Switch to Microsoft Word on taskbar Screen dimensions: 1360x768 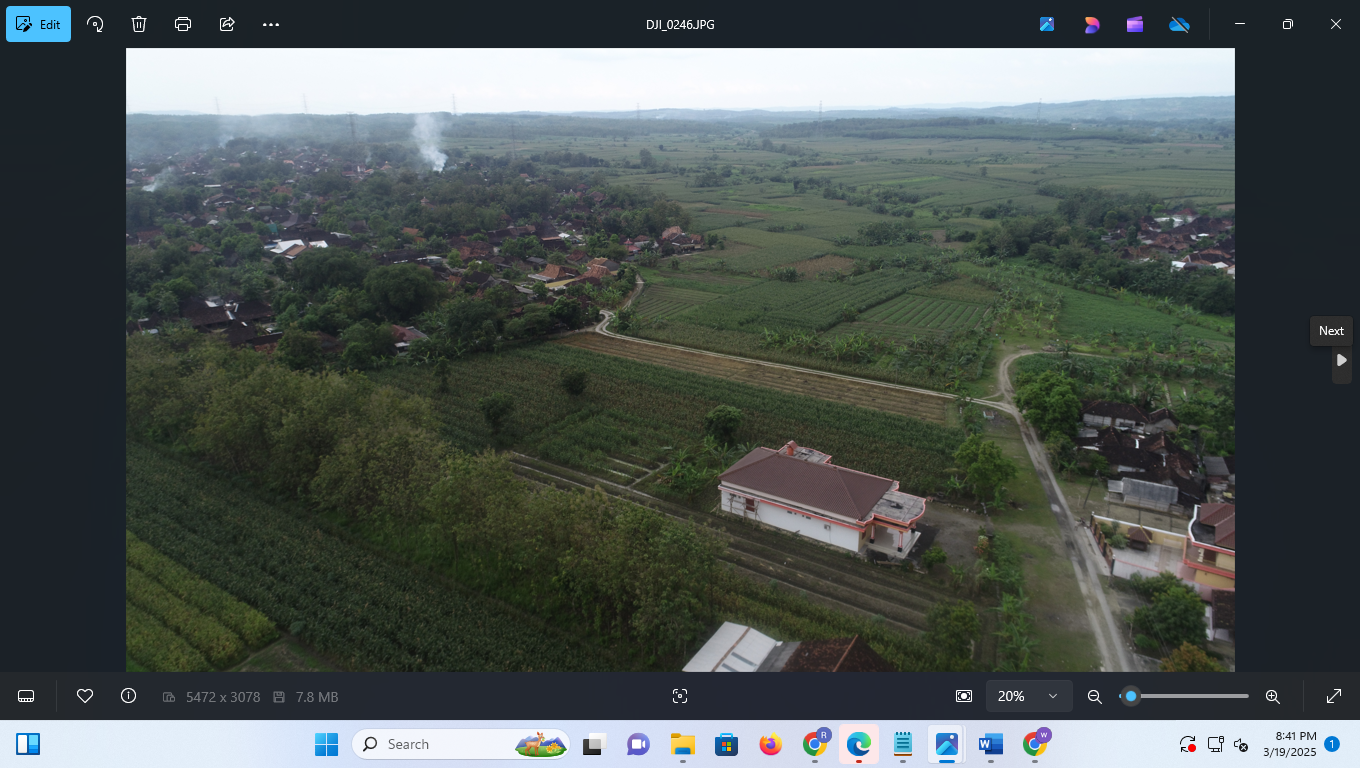pos(991,744)
